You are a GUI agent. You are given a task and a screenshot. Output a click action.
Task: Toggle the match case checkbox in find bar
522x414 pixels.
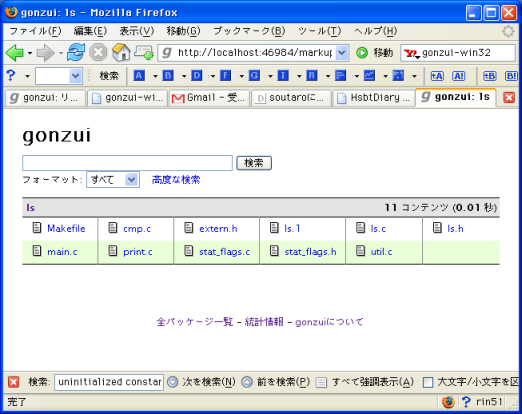(x=428, y=382)
